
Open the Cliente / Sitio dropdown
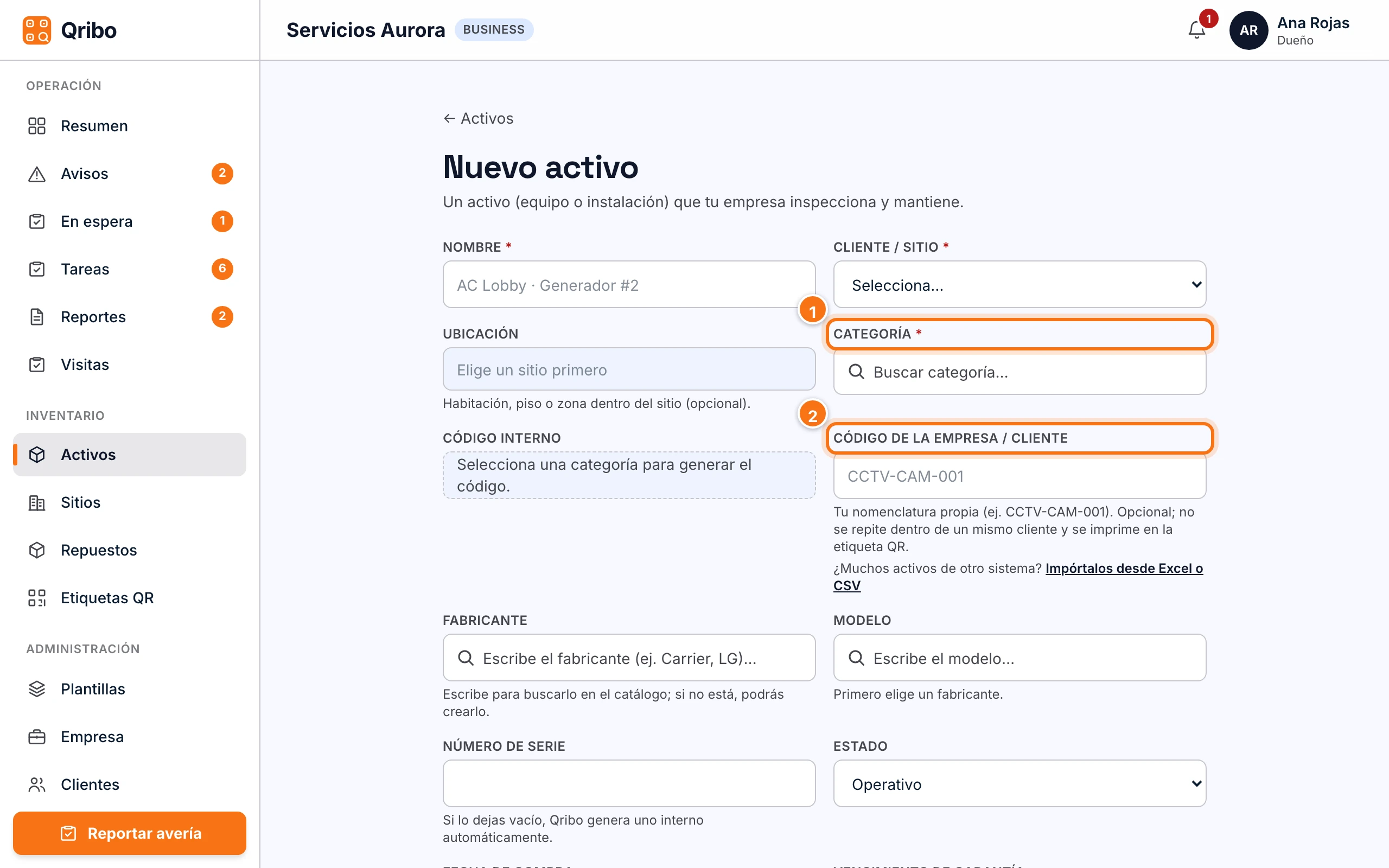(1020, 285)
